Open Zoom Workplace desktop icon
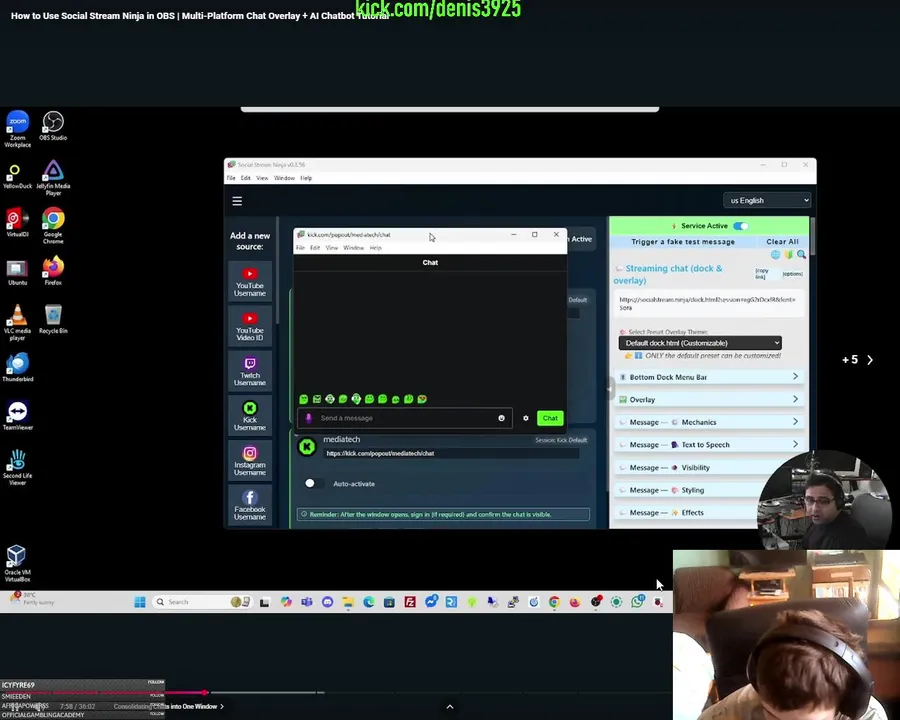This screenshot has height=720, width=900. coord(18,129)
